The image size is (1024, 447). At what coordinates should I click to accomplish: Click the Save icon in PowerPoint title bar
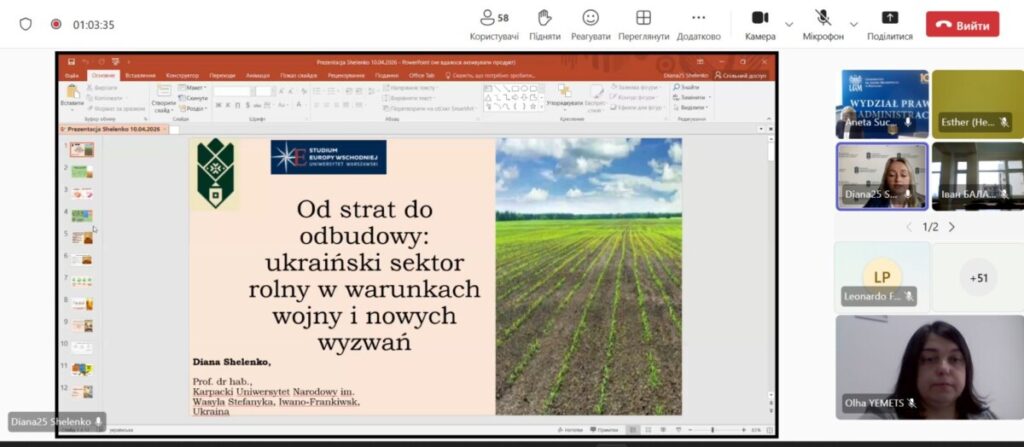(72, 61)
